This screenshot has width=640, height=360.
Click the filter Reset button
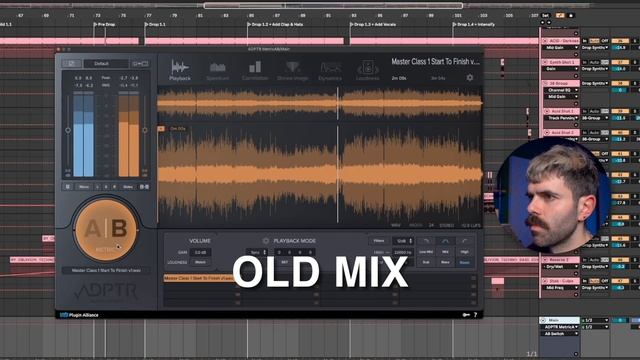464,262
